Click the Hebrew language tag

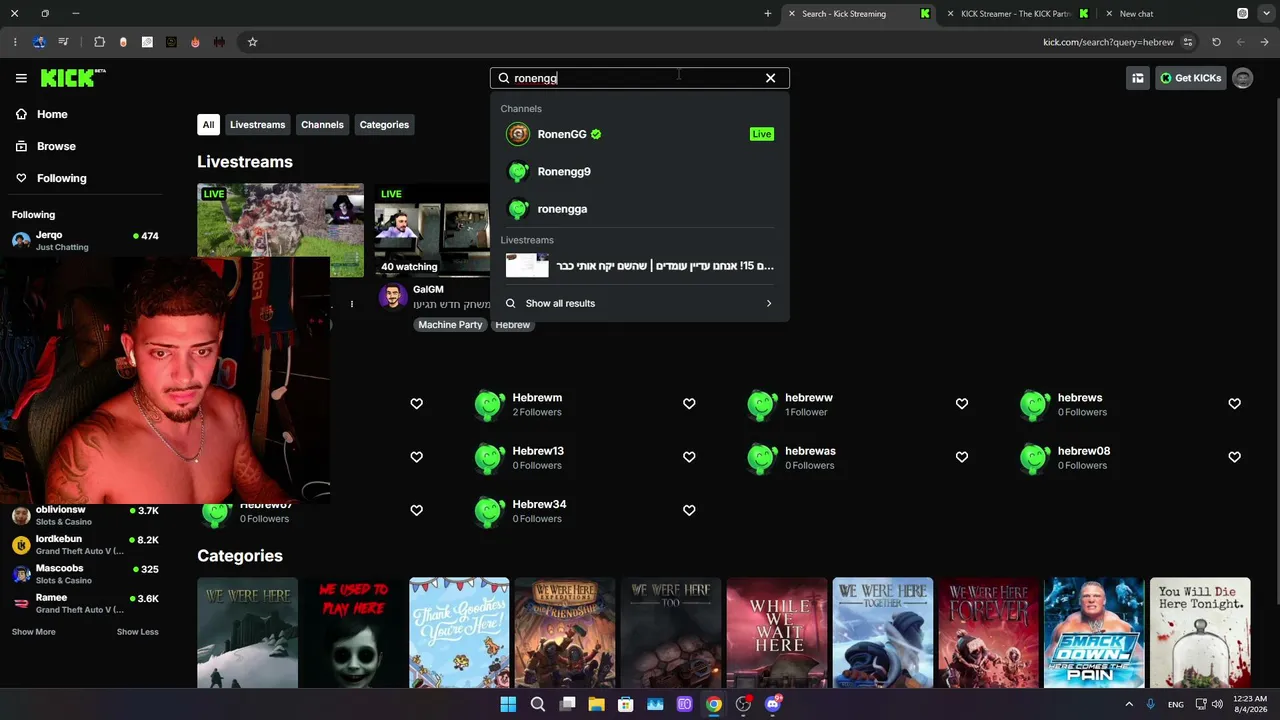[x=513, y=325]
